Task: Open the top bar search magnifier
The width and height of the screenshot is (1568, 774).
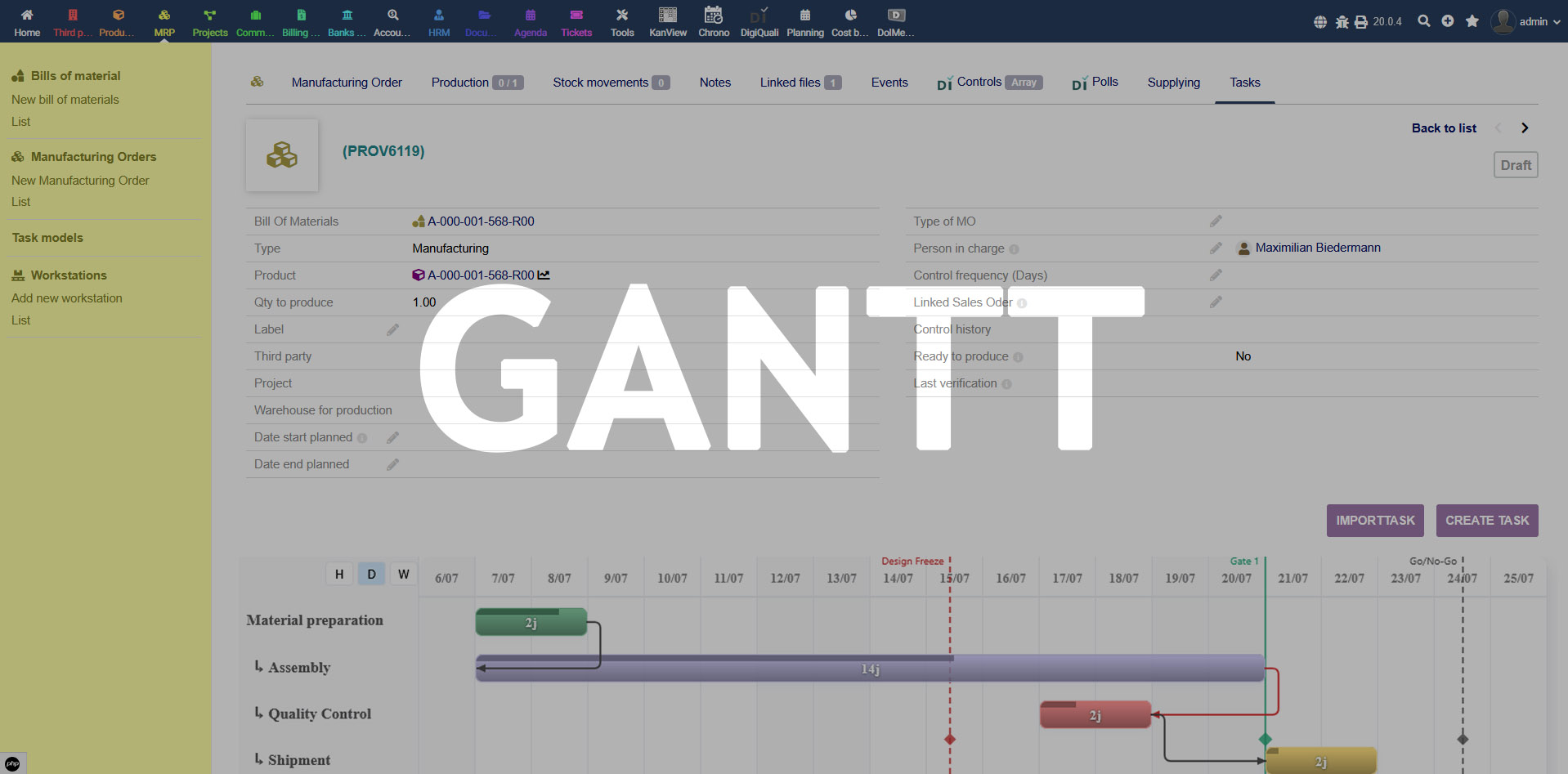Action: [x=1423, y=21]
